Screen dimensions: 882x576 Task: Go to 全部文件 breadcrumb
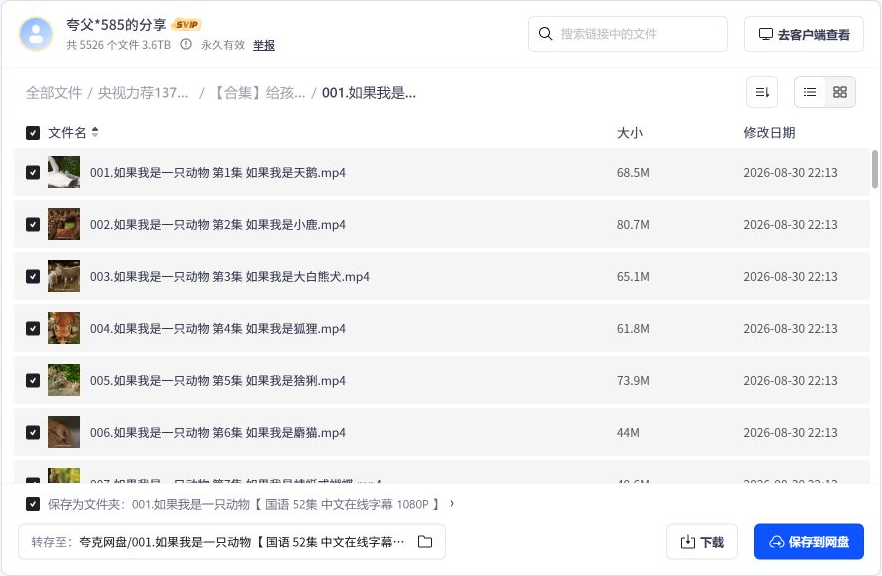[x=54, y=93]
